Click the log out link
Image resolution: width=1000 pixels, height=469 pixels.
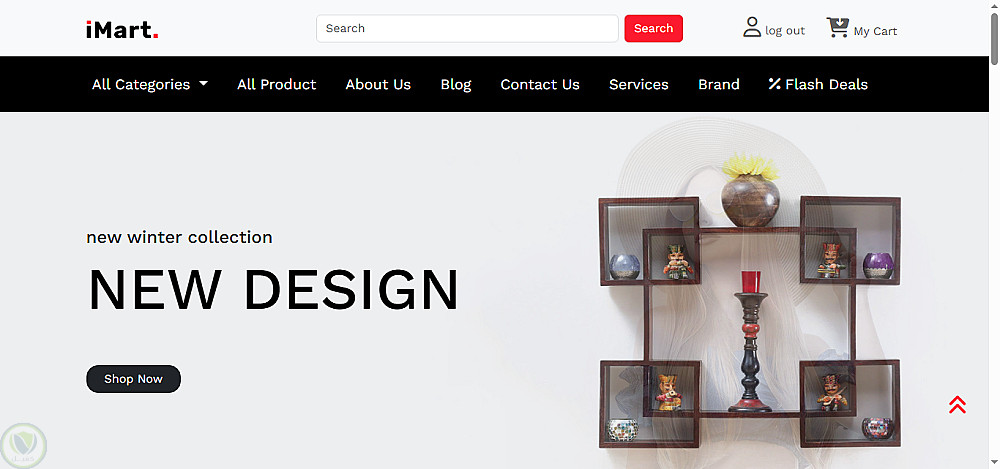coord(785,31)
